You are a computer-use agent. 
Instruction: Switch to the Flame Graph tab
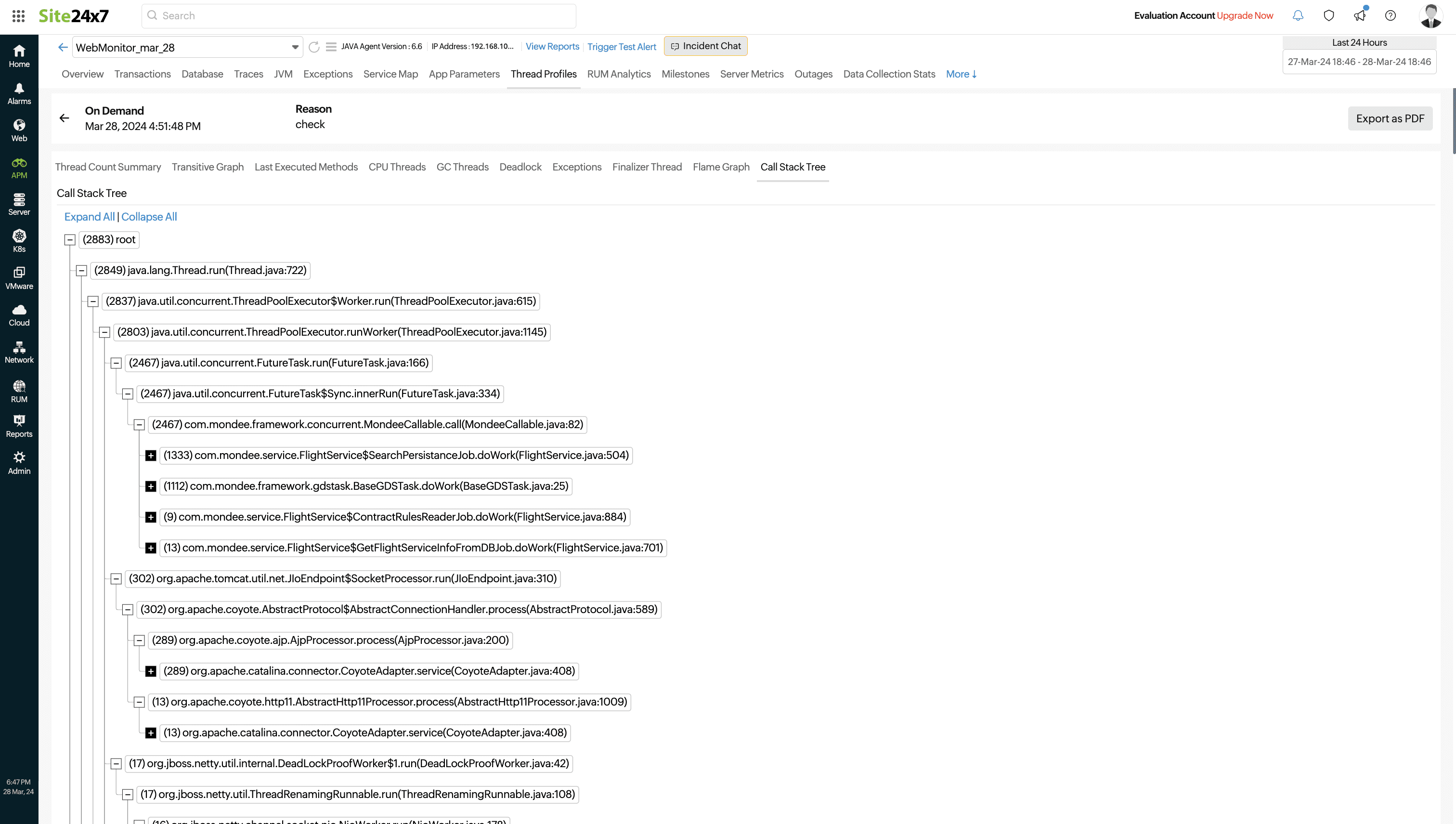pos(721,167)
